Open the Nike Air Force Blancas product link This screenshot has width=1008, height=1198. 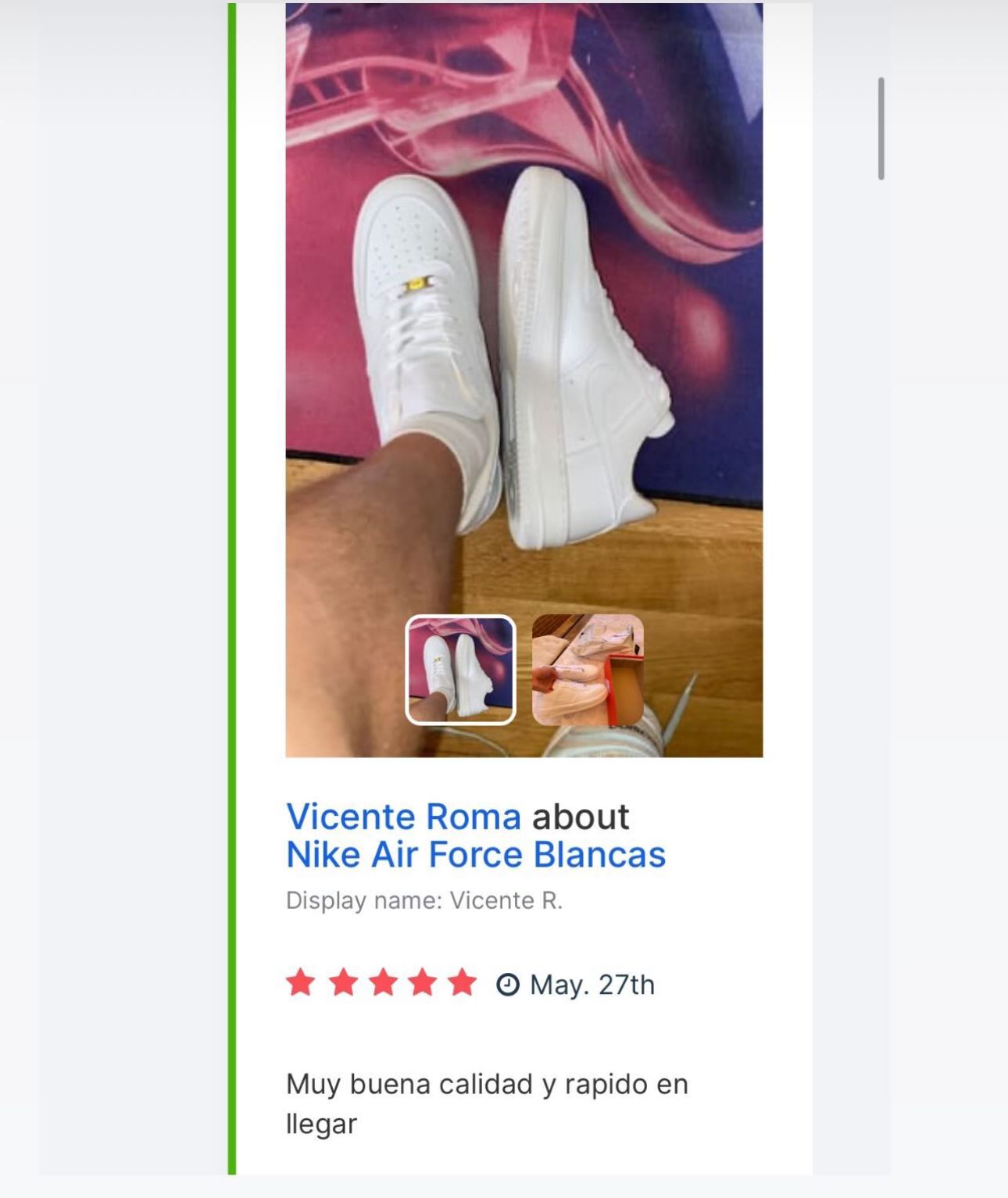(x=476, y=855)
